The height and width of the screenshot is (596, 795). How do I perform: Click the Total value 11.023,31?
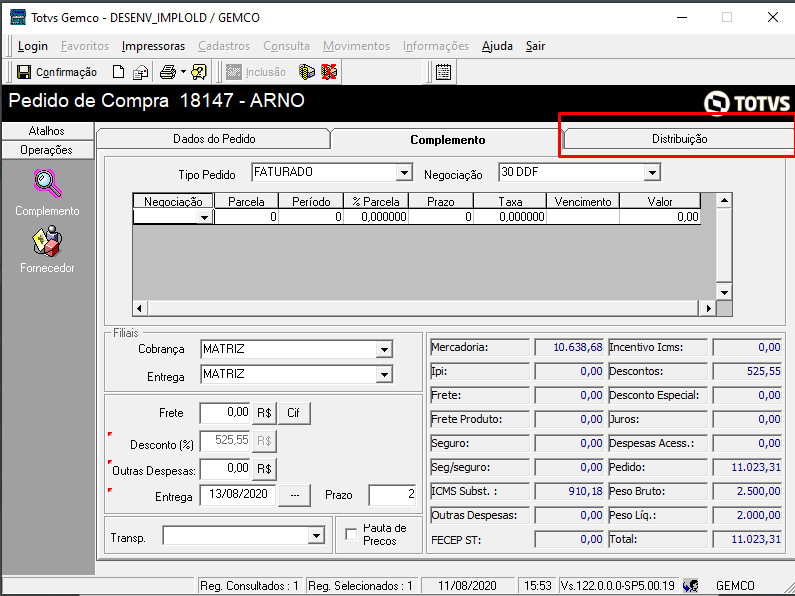(x=747, y=539)
